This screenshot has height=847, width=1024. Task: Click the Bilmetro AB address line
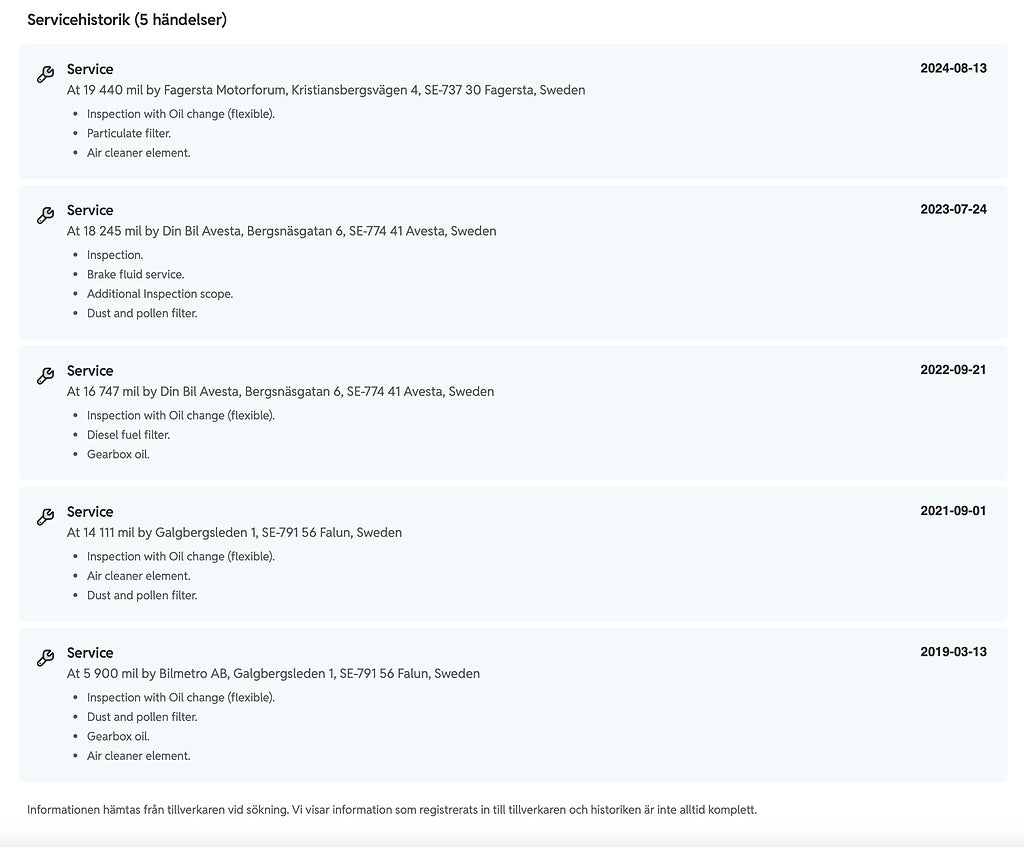pyautogui.click(x=273, y=673)
